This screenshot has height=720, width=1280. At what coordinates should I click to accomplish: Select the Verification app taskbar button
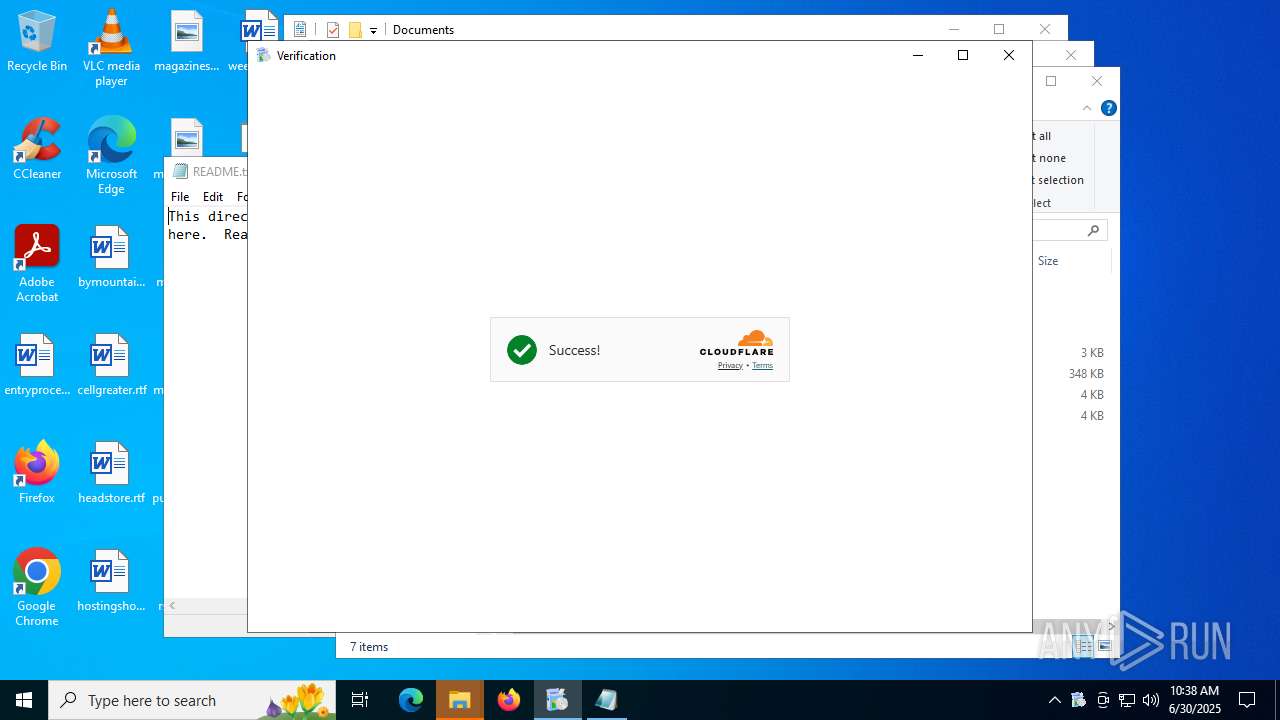tap(557, 700)
